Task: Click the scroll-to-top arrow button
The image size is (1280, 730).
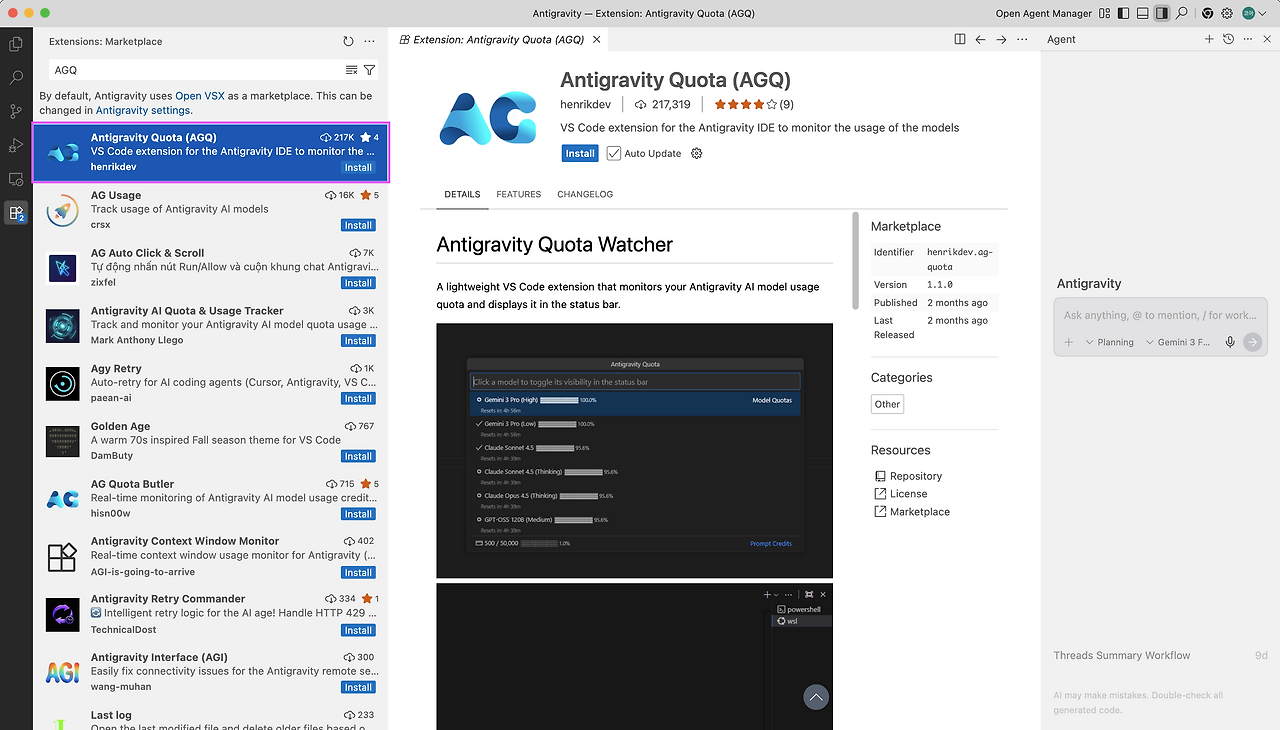Action: tap(816, 697)
